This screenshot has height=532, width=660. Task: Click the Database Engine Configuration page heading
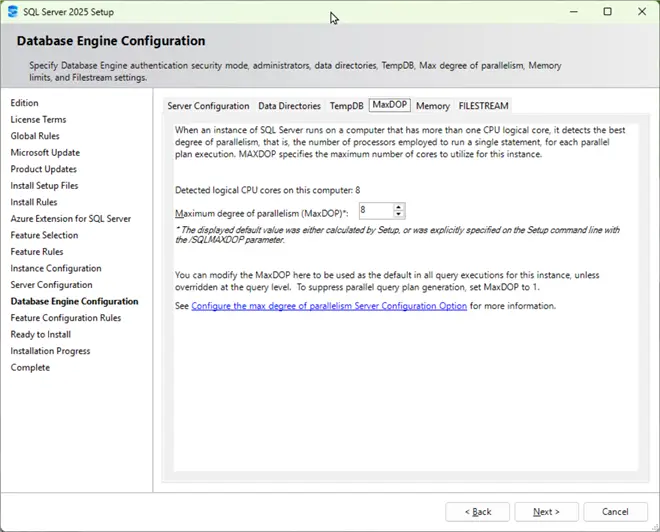[111, 41]
